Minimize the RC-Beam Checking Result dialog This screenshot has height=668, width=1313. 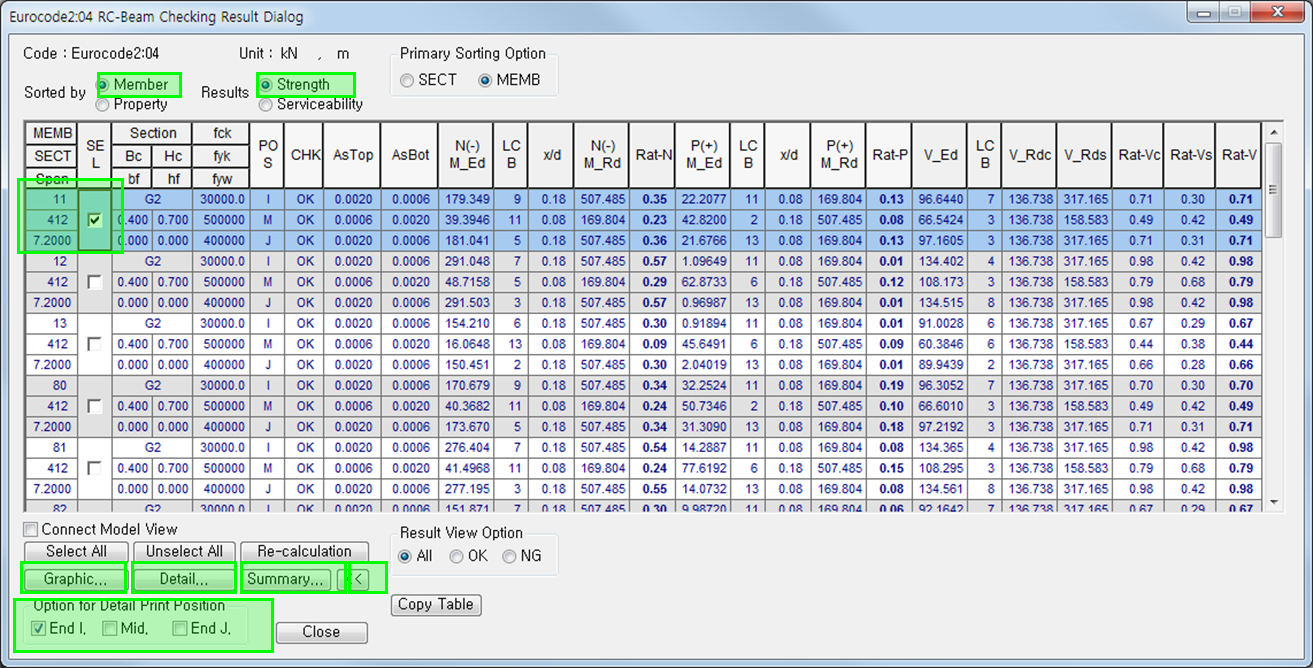[x=1201, y=13]
